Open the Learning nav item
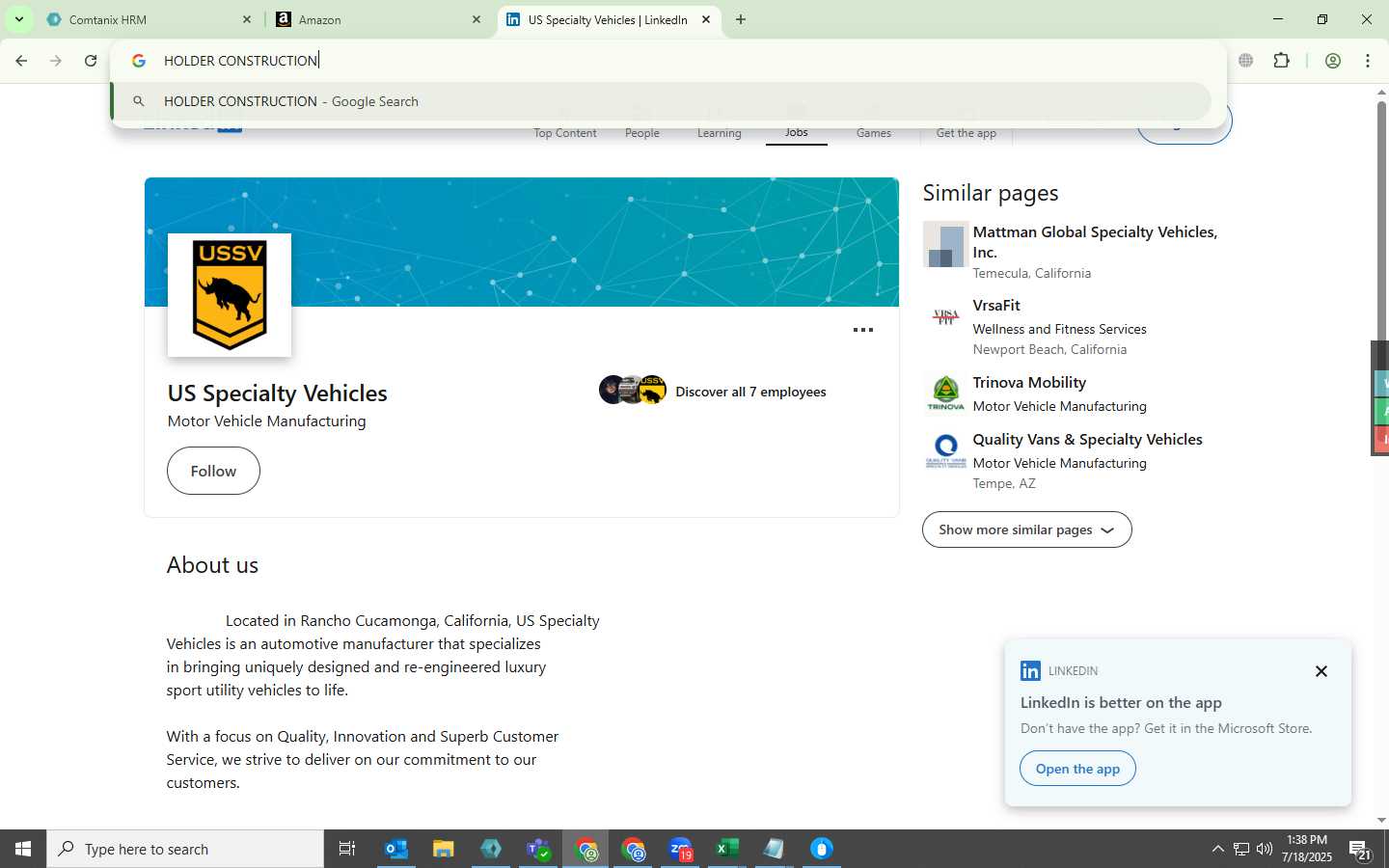The image size is (1389, 868). pos(720,125)
